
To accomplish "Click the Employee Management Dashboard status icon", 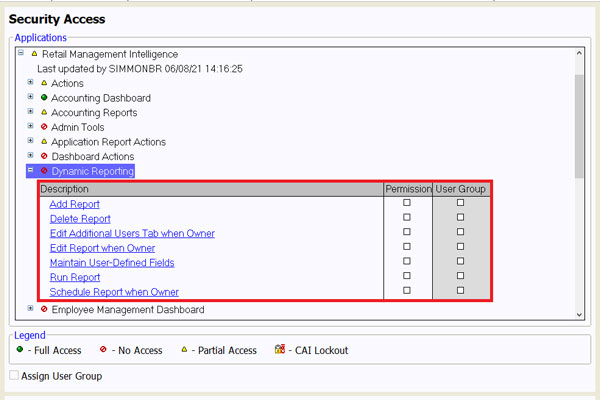I will pos(44,310).
